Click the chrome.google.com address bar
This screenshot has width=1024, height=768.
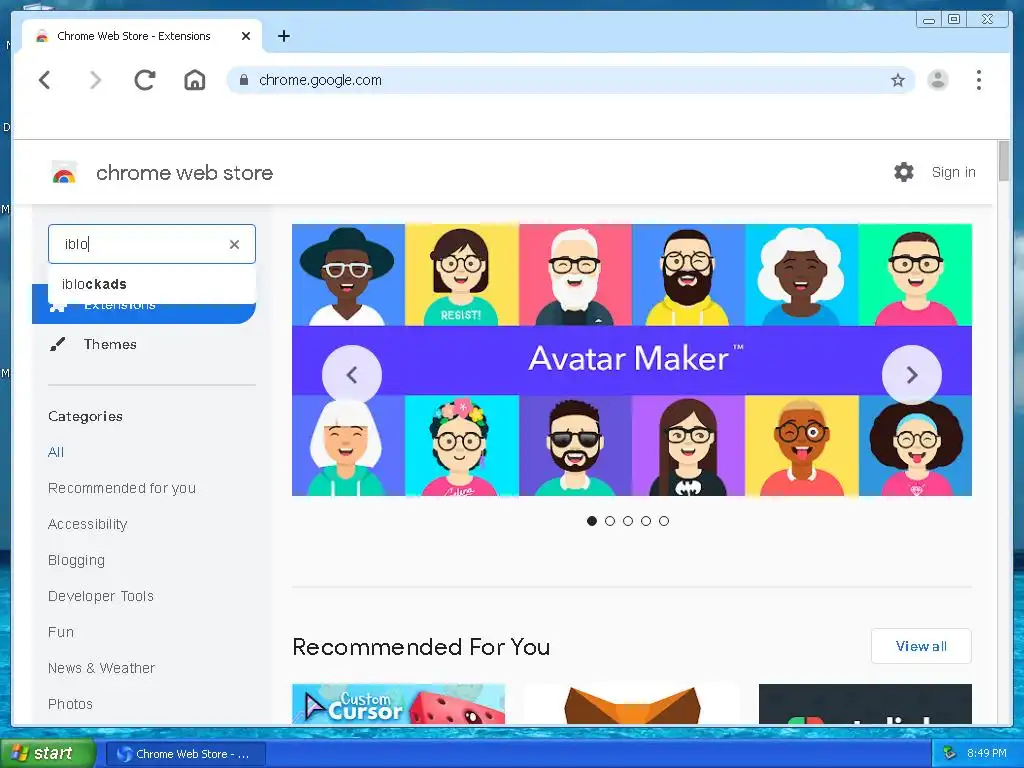pos(570,80)
